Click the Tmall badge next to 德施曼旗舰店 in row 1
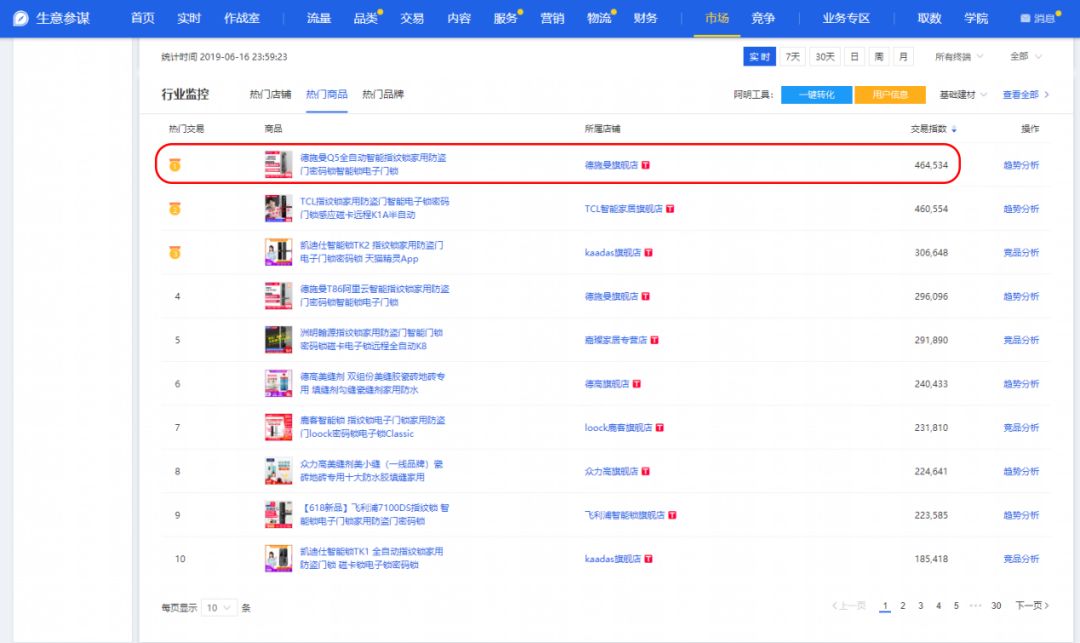The image size is (1080, 643). pyautogui.click(x=645, y=165)
